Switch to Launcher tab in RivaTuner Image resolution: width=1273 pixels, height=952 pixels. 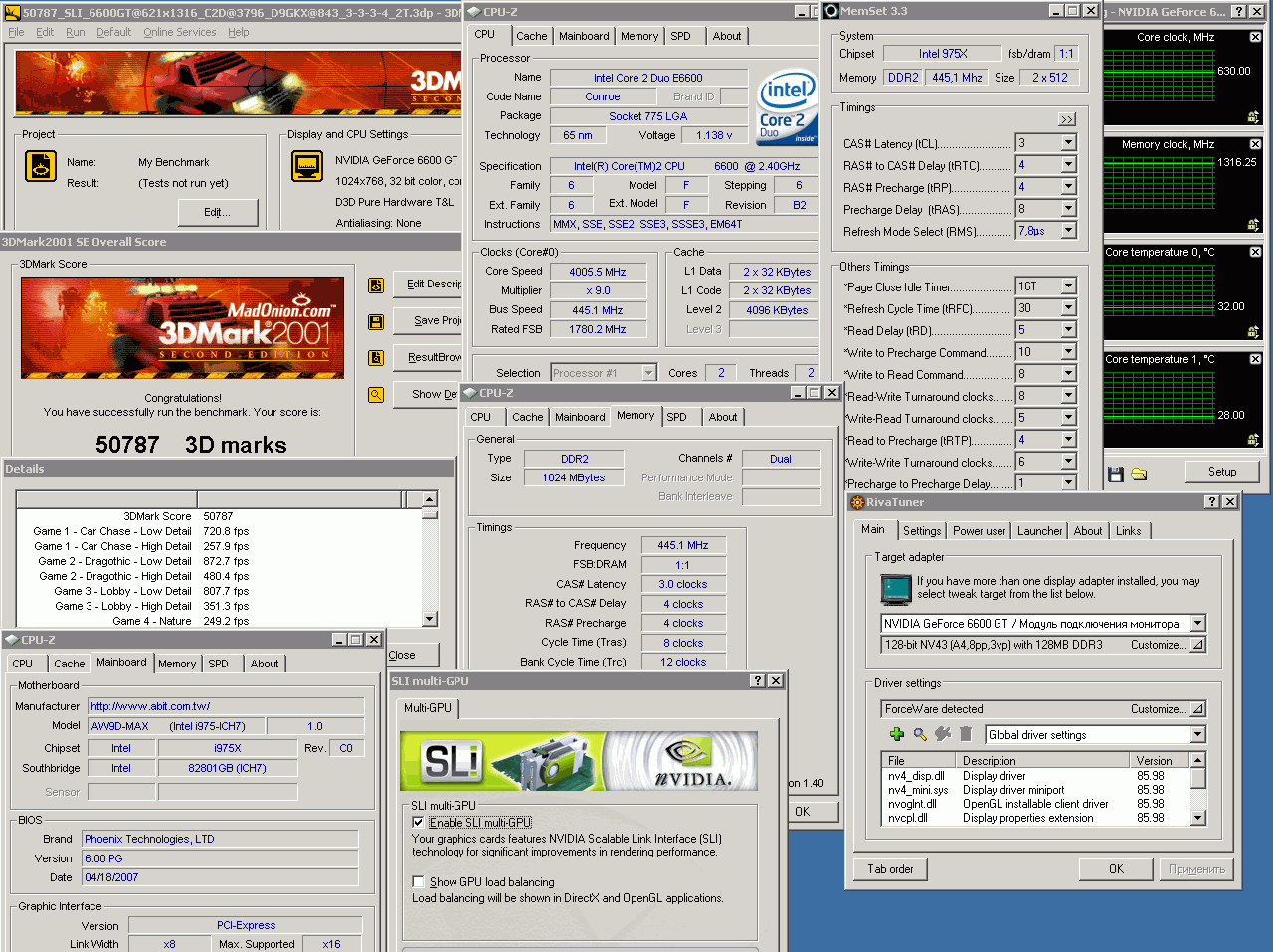1039,531
